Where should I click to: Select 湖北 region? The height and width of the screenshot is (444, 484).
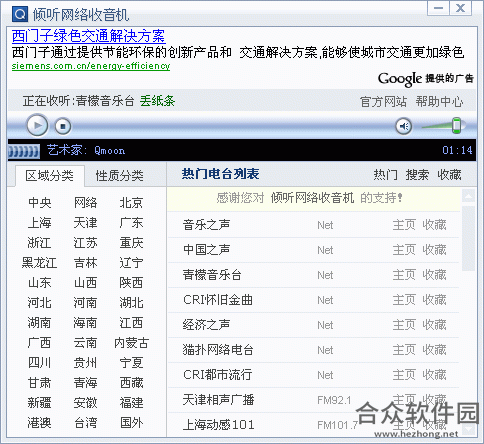click(131, 303)
